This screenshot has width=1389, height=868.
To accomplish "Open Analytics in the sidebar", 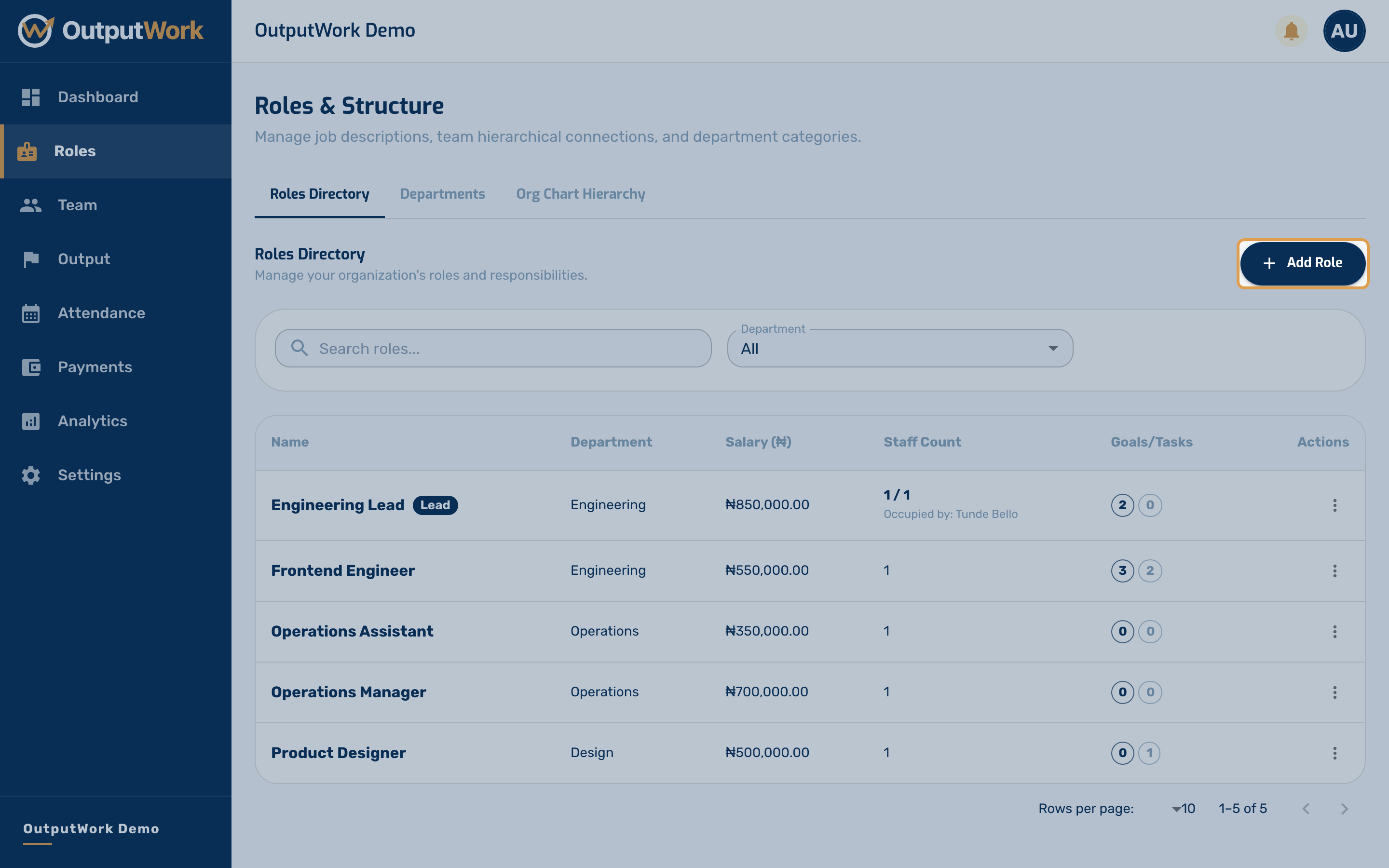I will (x=116, y=421).
